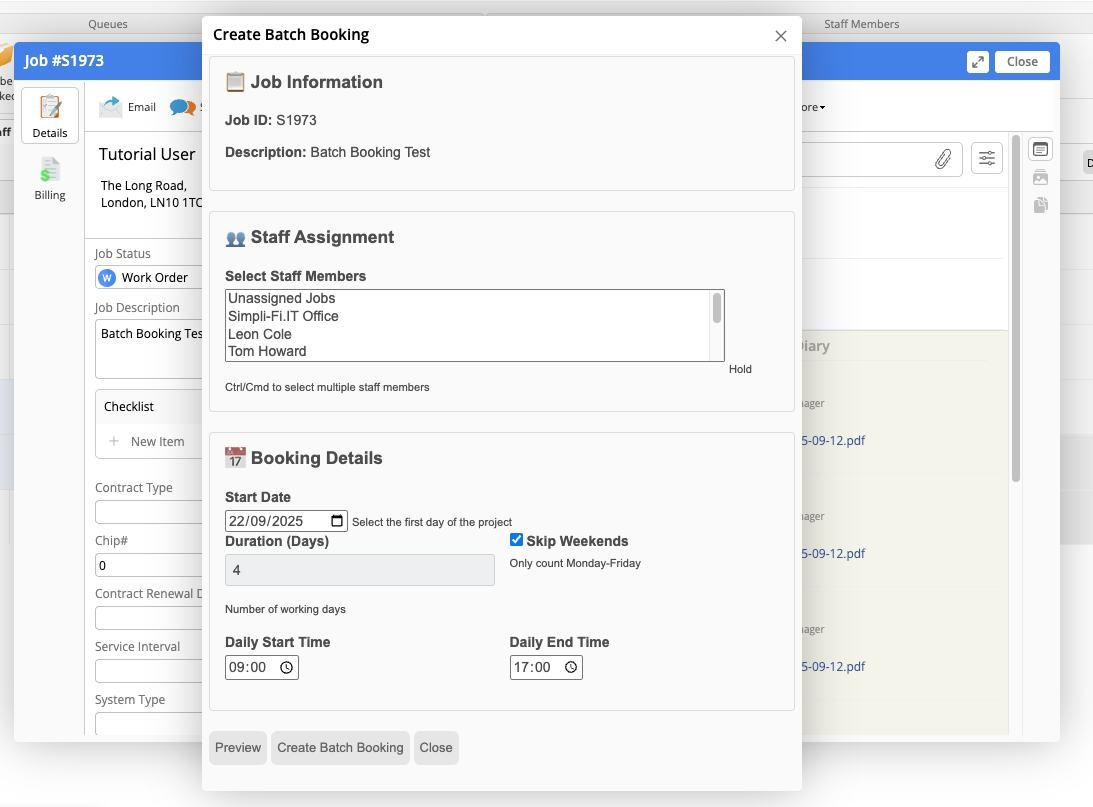Click the paperclip attachment icon
The width and height of the screenshot is (1093, 807).
[x=942, y=159]
